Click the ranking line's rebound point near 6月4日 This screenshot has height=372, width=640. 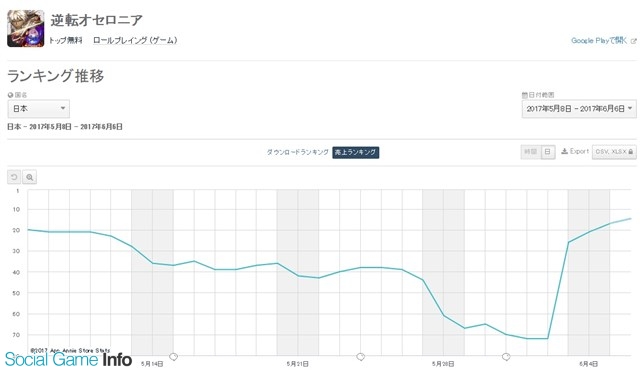569,242
